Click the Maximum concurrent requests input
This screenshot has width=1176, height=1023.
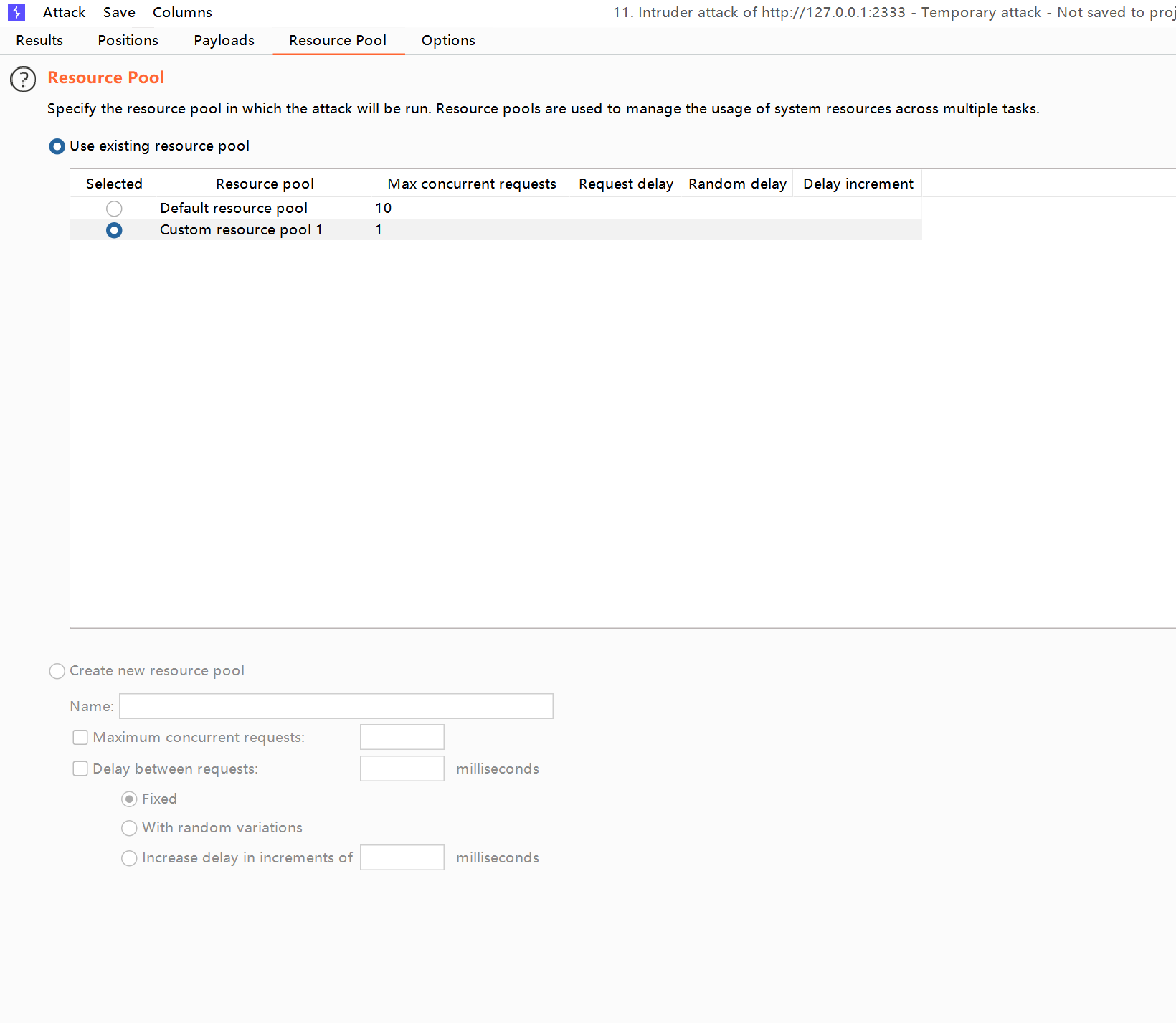402,737
